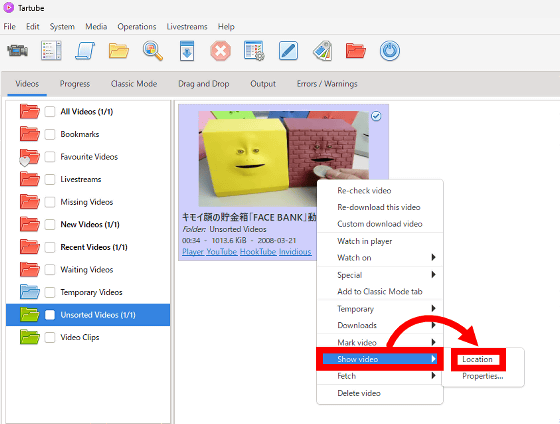Click the blue pencil edit toolbar icon
The image size is (560, 424).
click(288, 51)
